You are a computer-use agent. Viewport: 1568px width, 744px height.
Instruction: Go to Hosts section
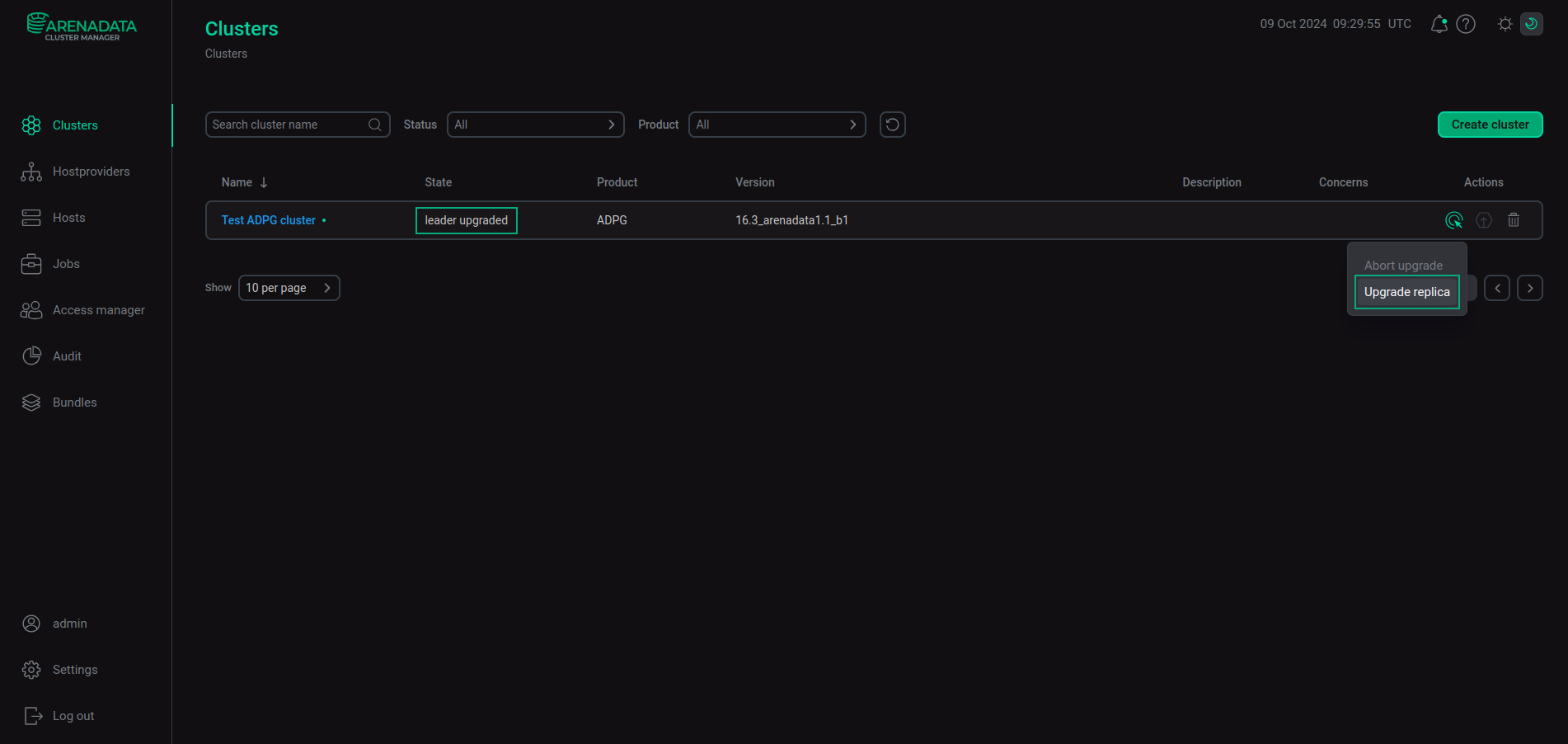53,218
